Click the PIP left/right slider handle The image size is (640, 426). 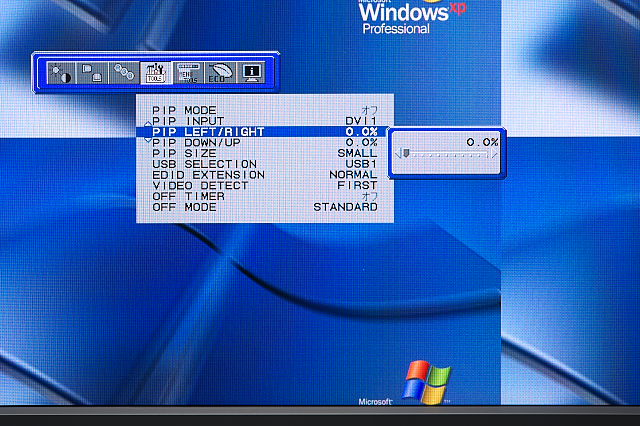click(405, 154)
